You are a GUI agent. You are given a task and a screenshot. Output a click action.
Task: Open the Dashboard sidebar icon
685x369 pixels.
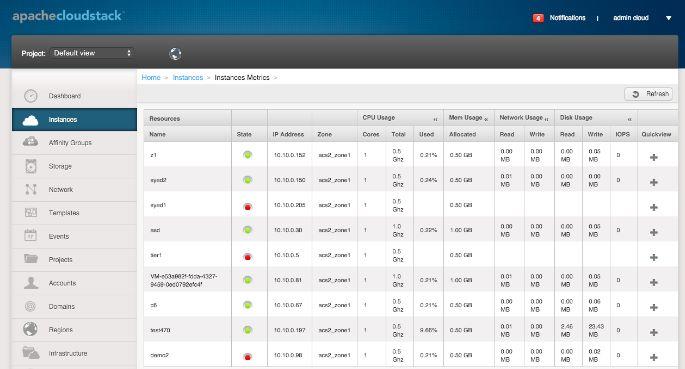[x=31, y=96]
